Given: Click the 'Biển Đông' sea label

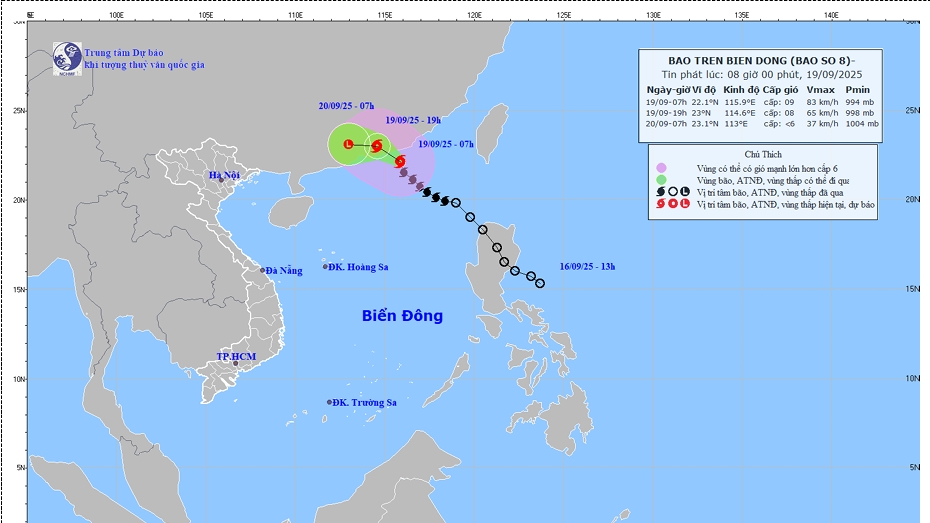Looking at the screenshot, I should pos(402,316).
